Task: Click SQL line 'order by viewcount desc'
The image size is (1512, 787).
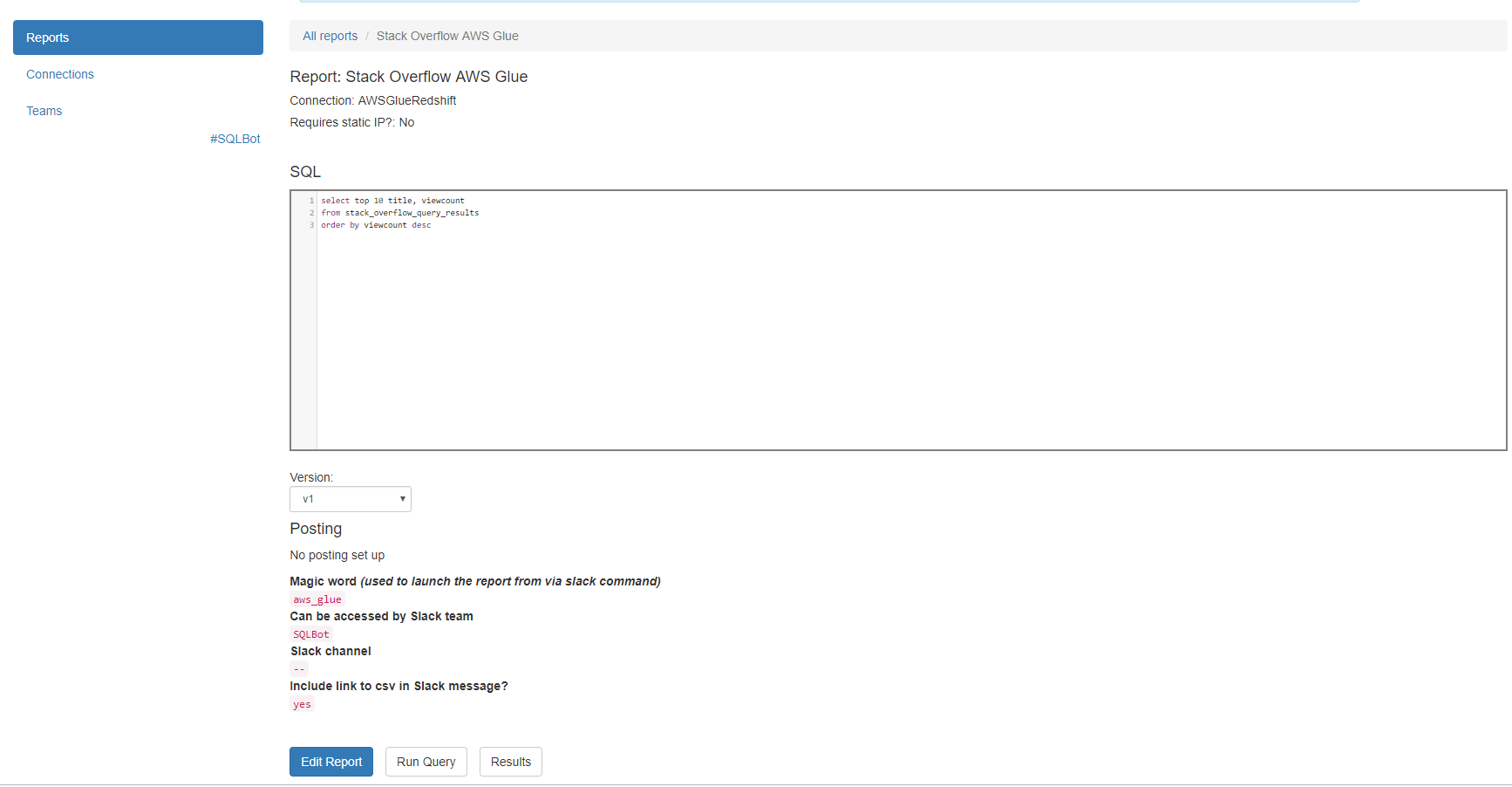Action: tap(376, 225)
